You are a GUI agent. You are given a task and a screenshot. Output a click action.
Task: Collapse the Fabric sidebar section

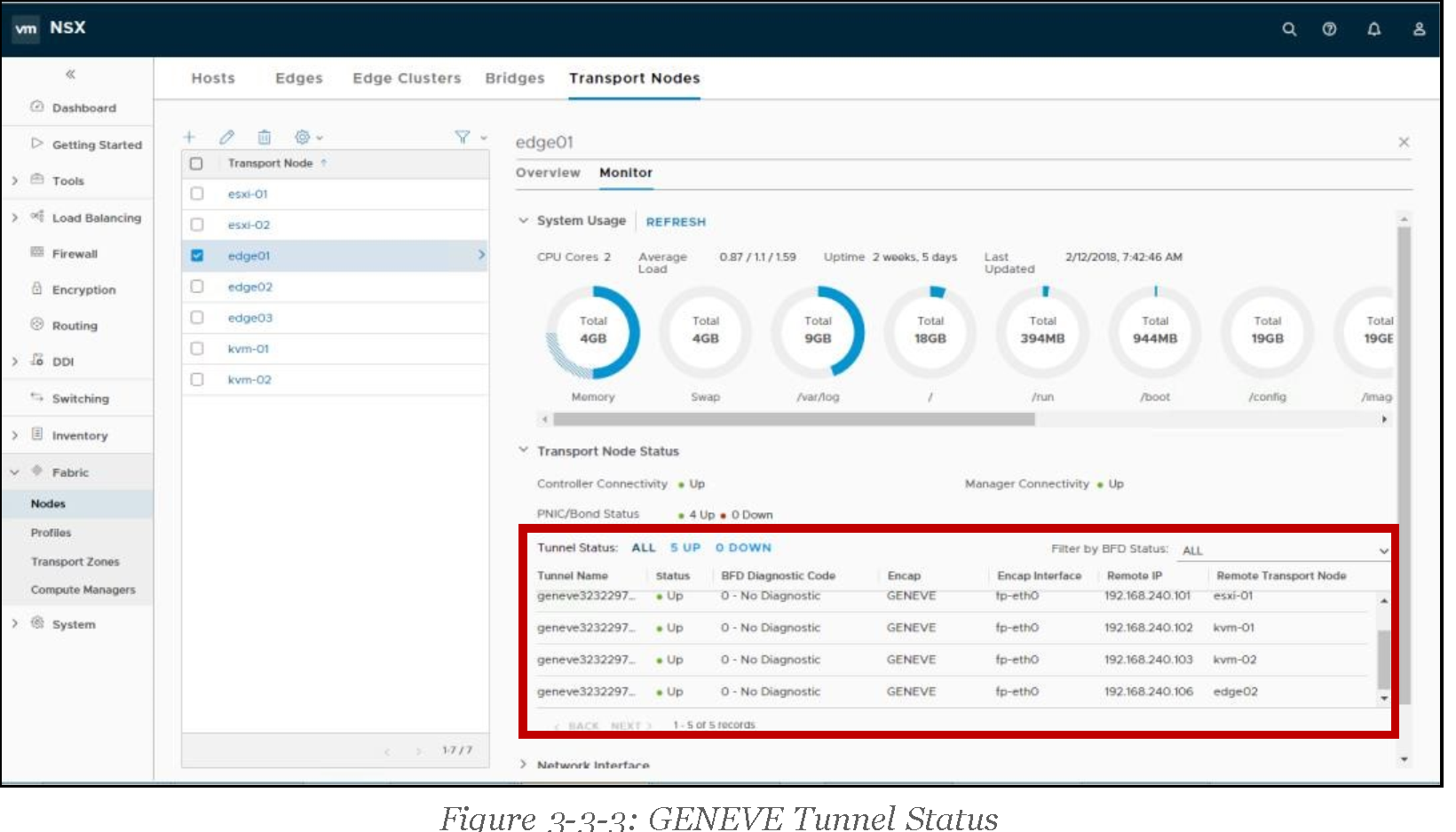(14, 472)
